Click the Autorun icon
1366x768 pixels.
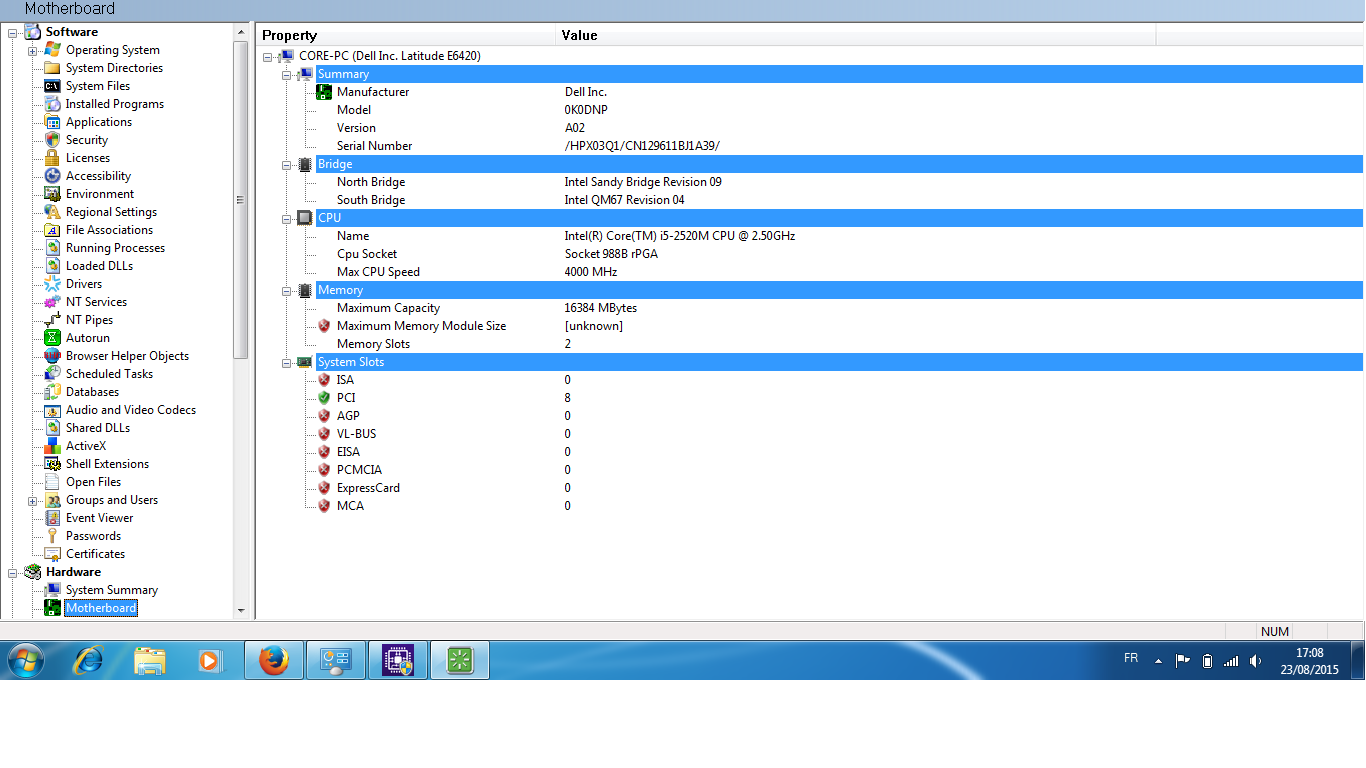[x=52, y=338]
